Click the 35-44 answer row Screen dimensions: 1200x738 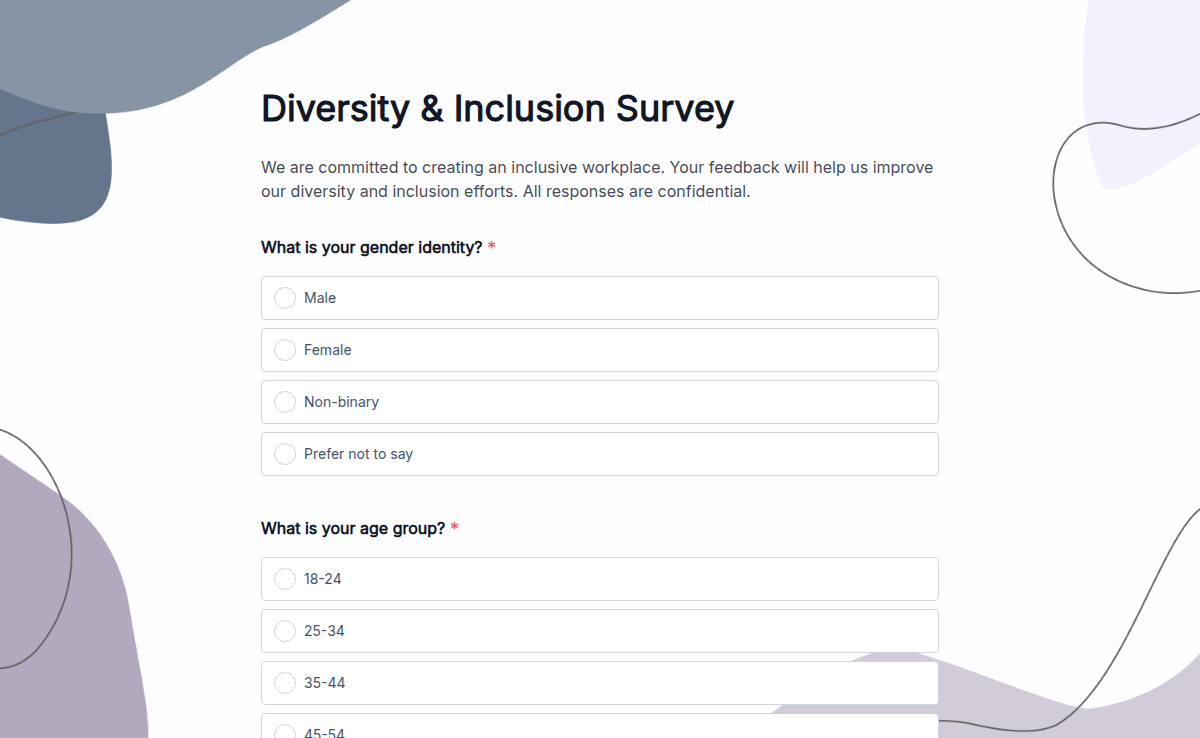pyautogui.click(x=600, y=682)
